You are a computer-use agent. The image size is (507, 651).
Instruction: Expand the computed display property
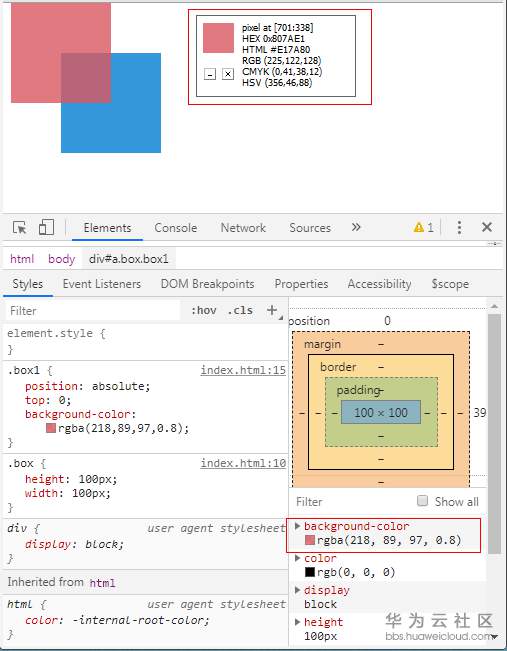(297, 590)
